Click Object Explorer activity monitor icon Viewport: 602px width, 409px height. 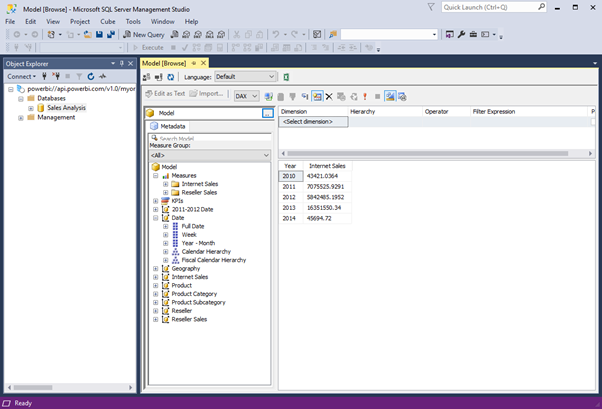(103, 76)
